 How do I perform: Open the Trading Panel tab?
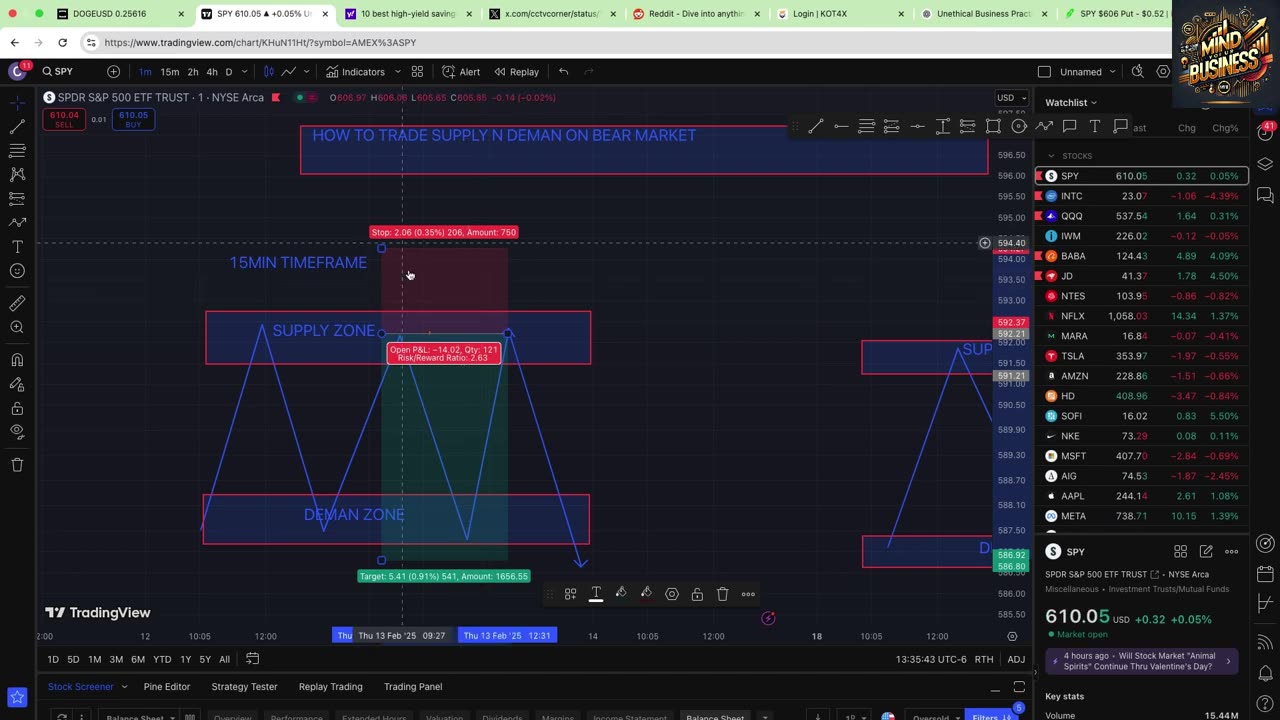coord(413,687)
